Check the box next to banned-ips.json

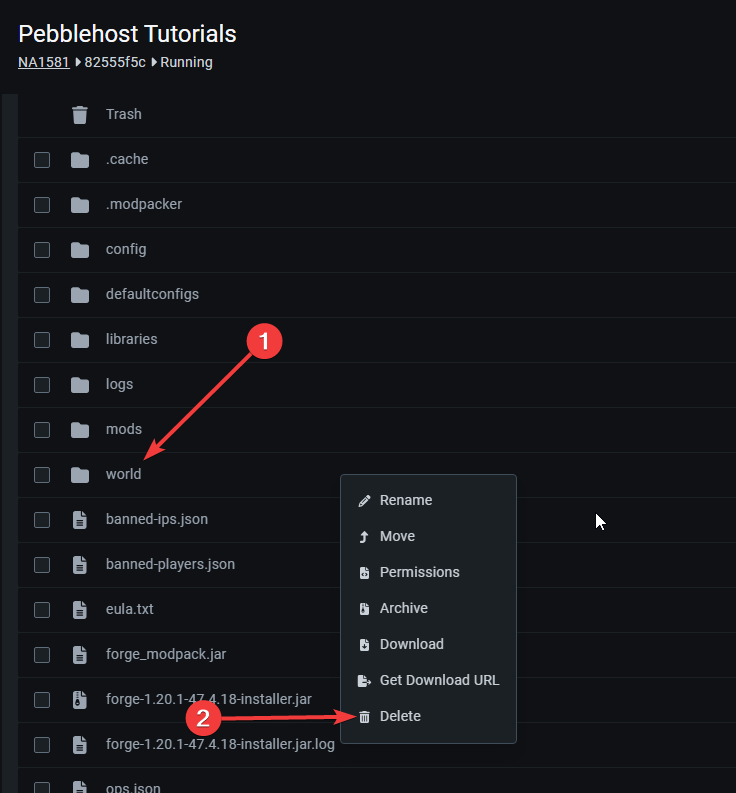pyautogui.click(x=42, y=520)
